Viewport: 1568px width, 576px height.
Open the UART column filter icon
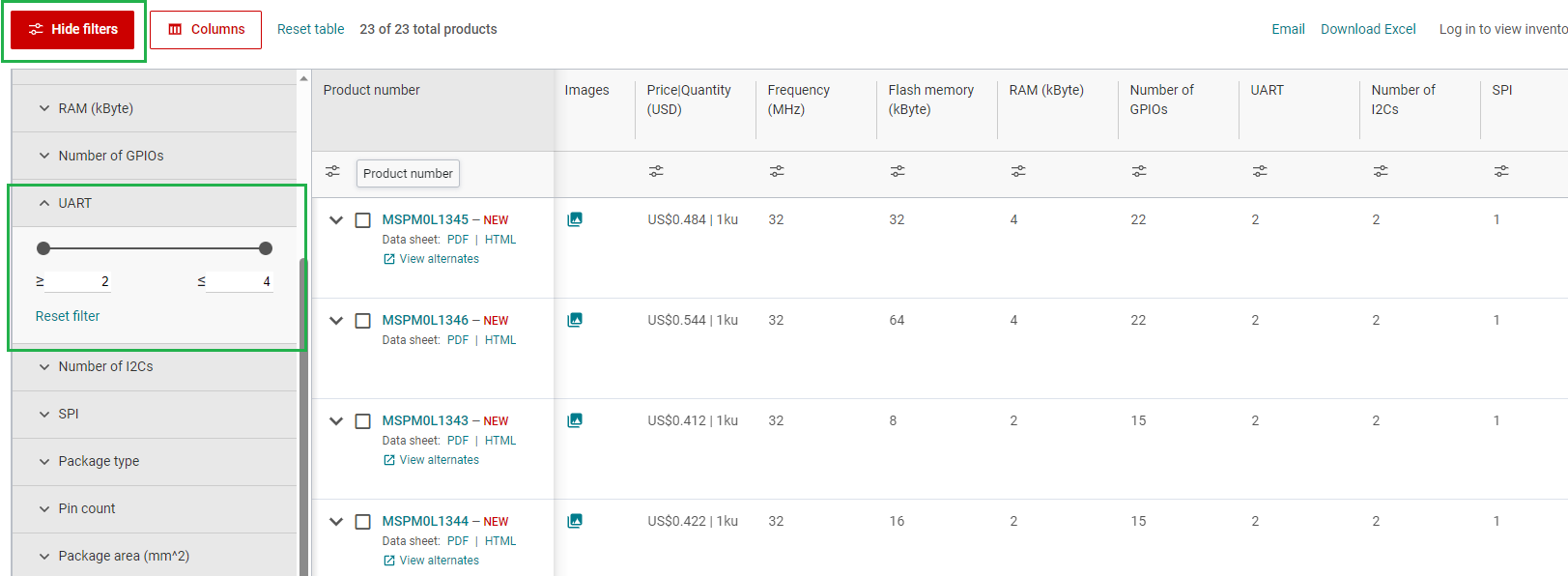click(x=1260, y=171)
